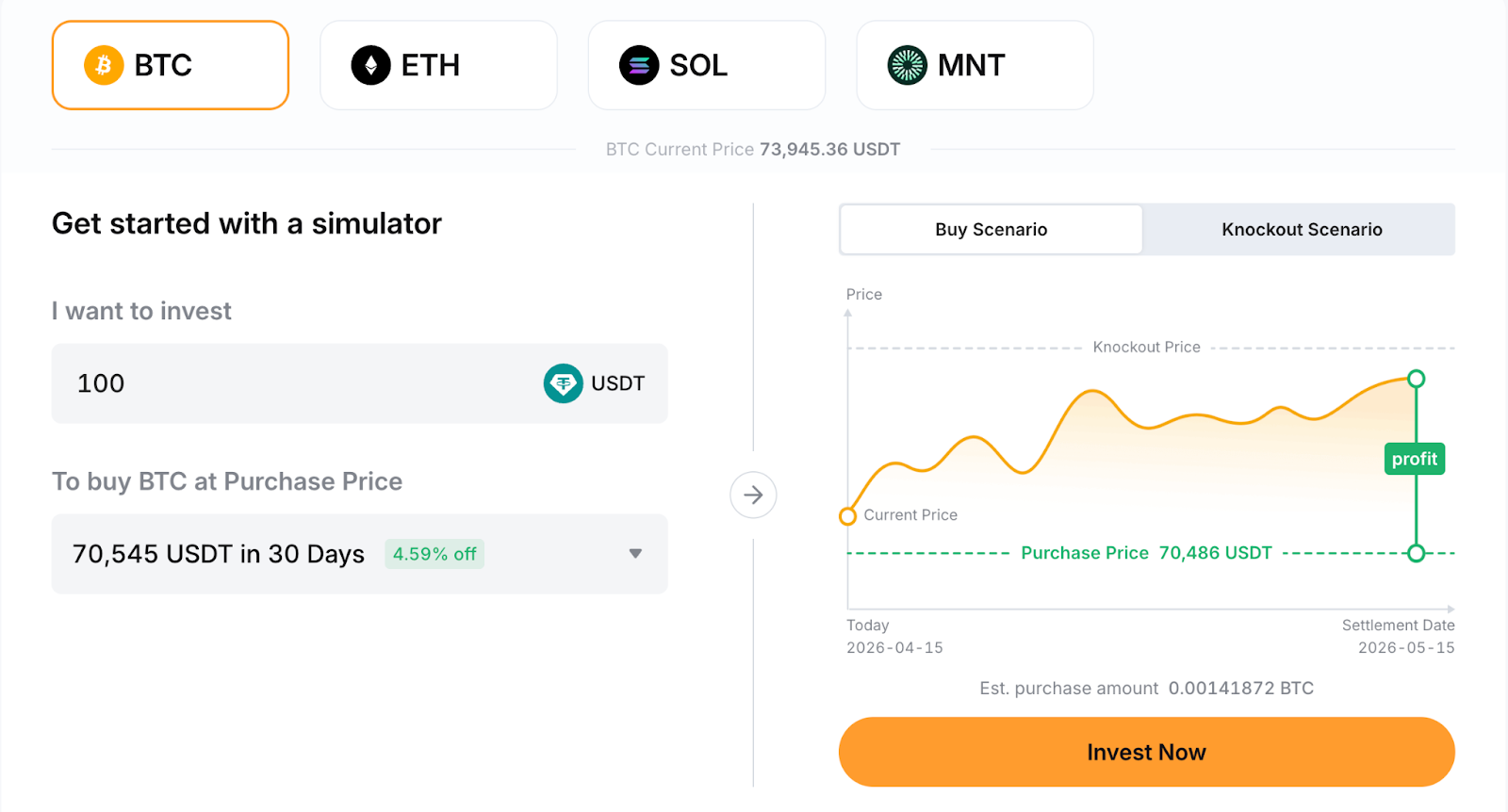
Task: Click the investment amount field showing 100
Action: pos(360,383)
